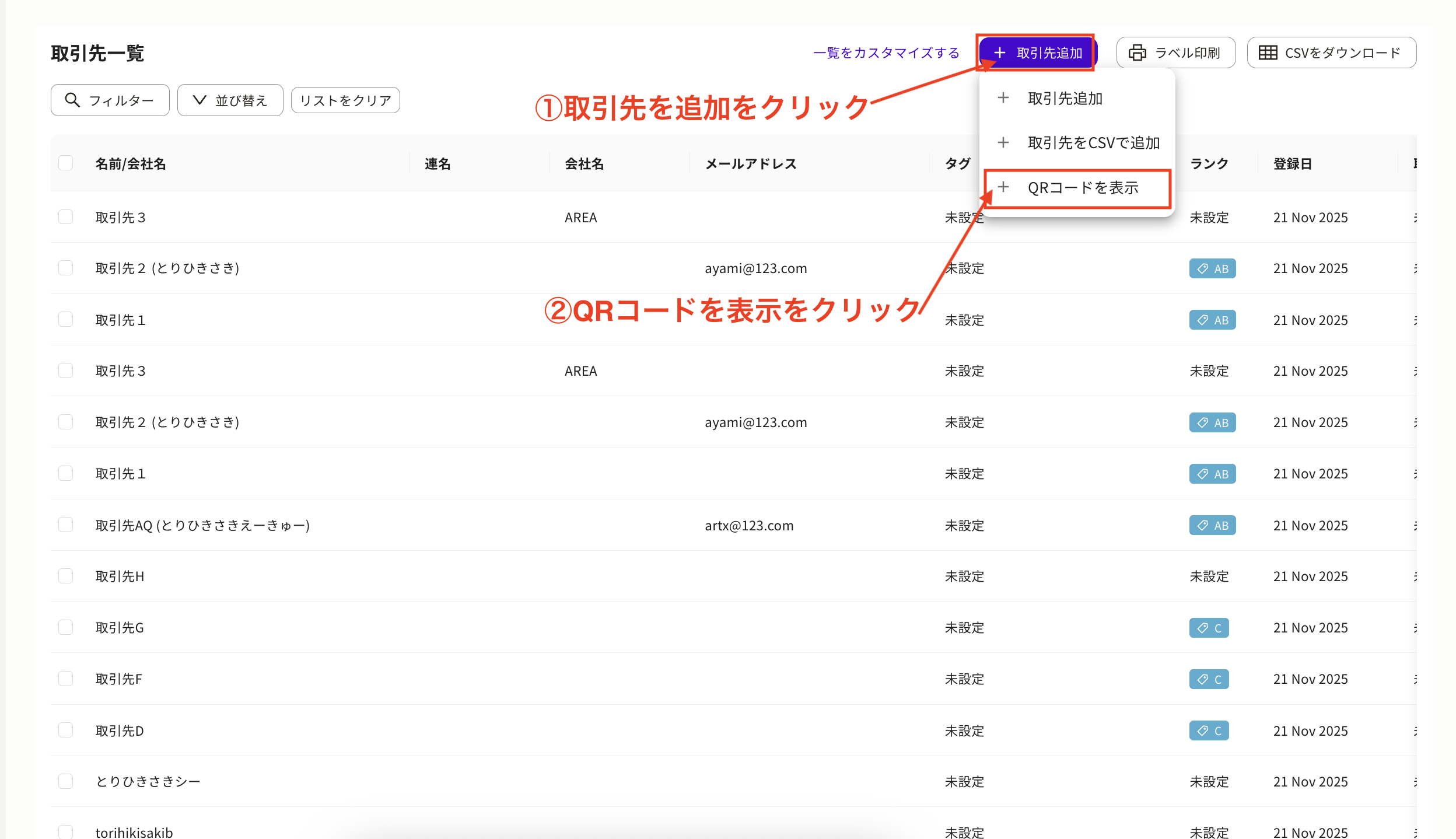
Task: Click the magnifier icon in フィルター
Action: coord(72,100)
